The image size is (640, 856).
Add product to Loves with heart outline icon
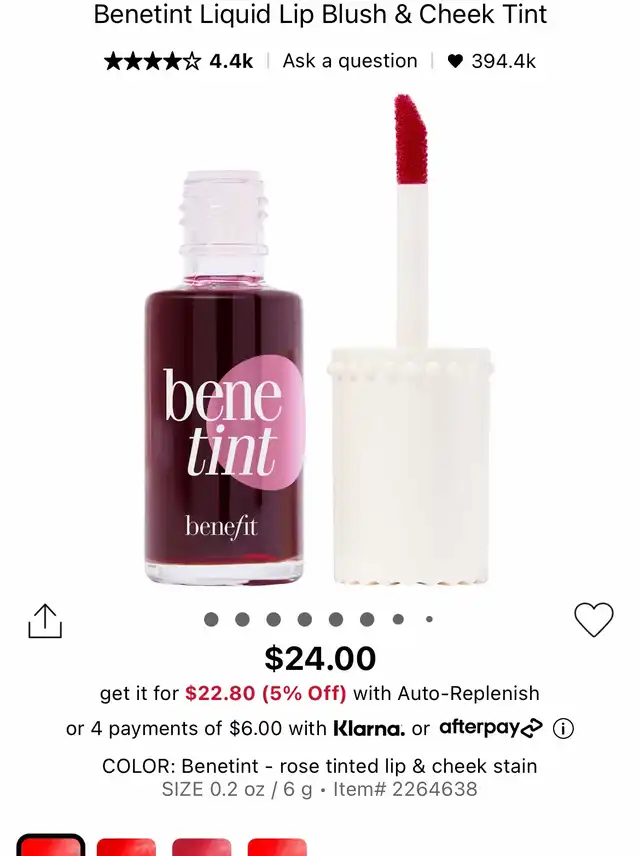pos(594,620)
